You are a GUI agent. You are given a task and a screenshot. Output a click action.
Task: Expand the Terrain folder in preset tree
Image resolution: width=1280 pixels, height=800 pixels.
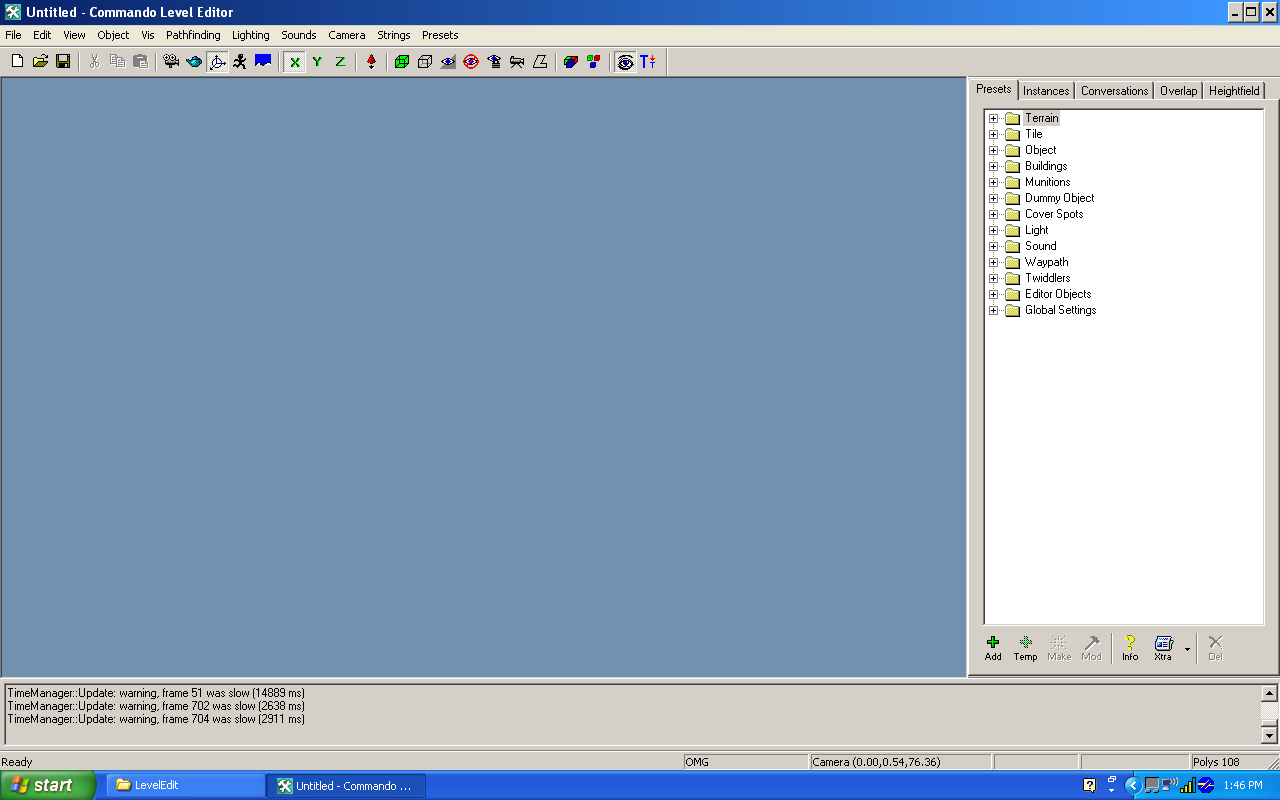click(994, 119)
